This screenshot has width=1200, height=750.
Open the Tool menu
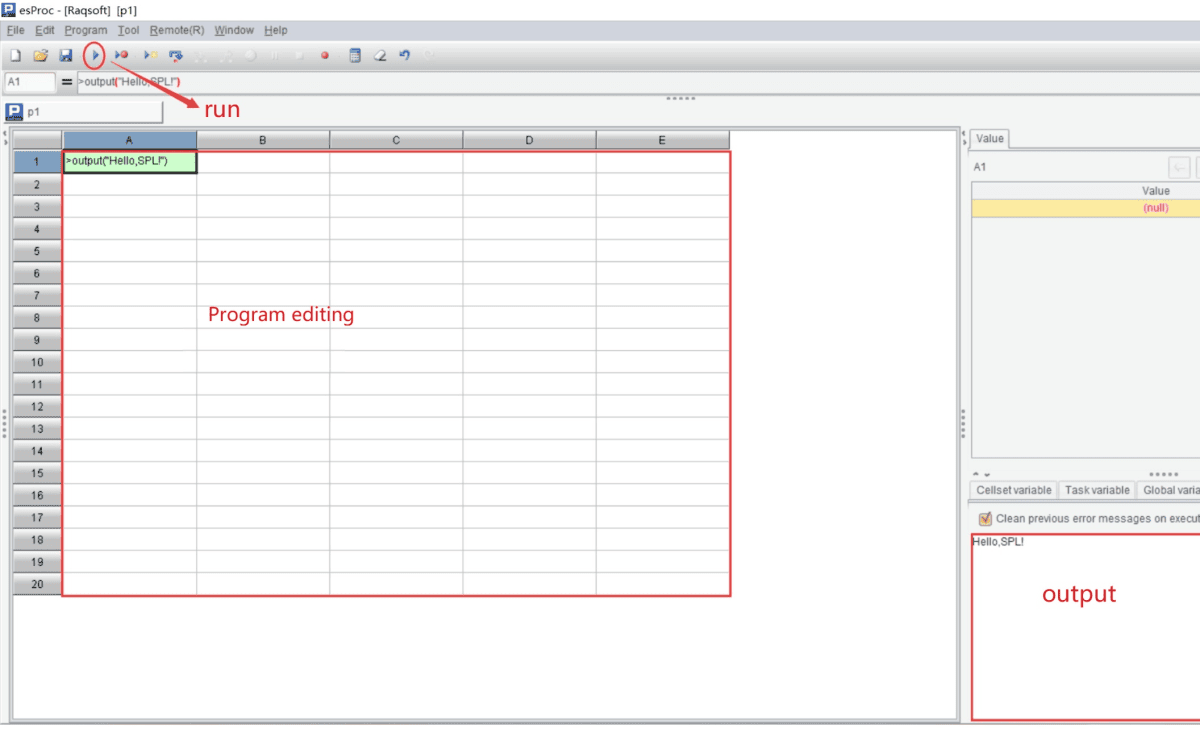(128, 31)
